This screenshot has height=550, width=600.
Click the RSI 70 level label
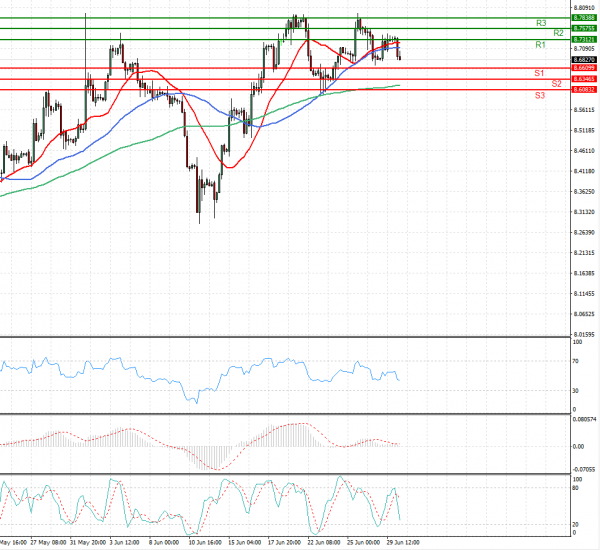[x=576, y=361]
